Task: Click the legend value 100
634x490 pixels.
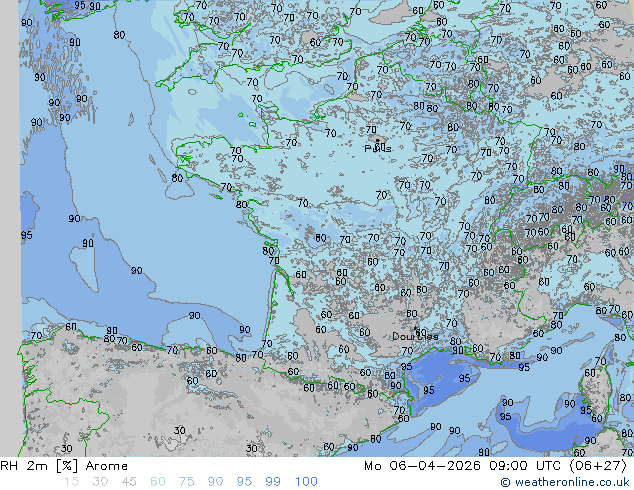Action: (306, 482)
